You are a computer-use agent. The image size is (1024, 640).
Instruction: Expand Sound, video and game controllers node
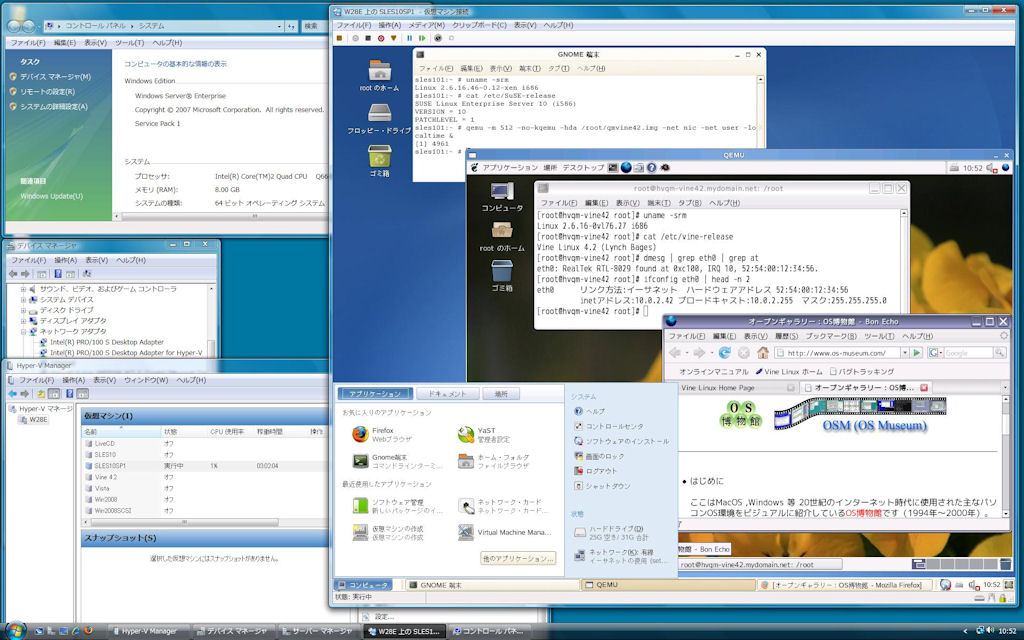(23, 289)
